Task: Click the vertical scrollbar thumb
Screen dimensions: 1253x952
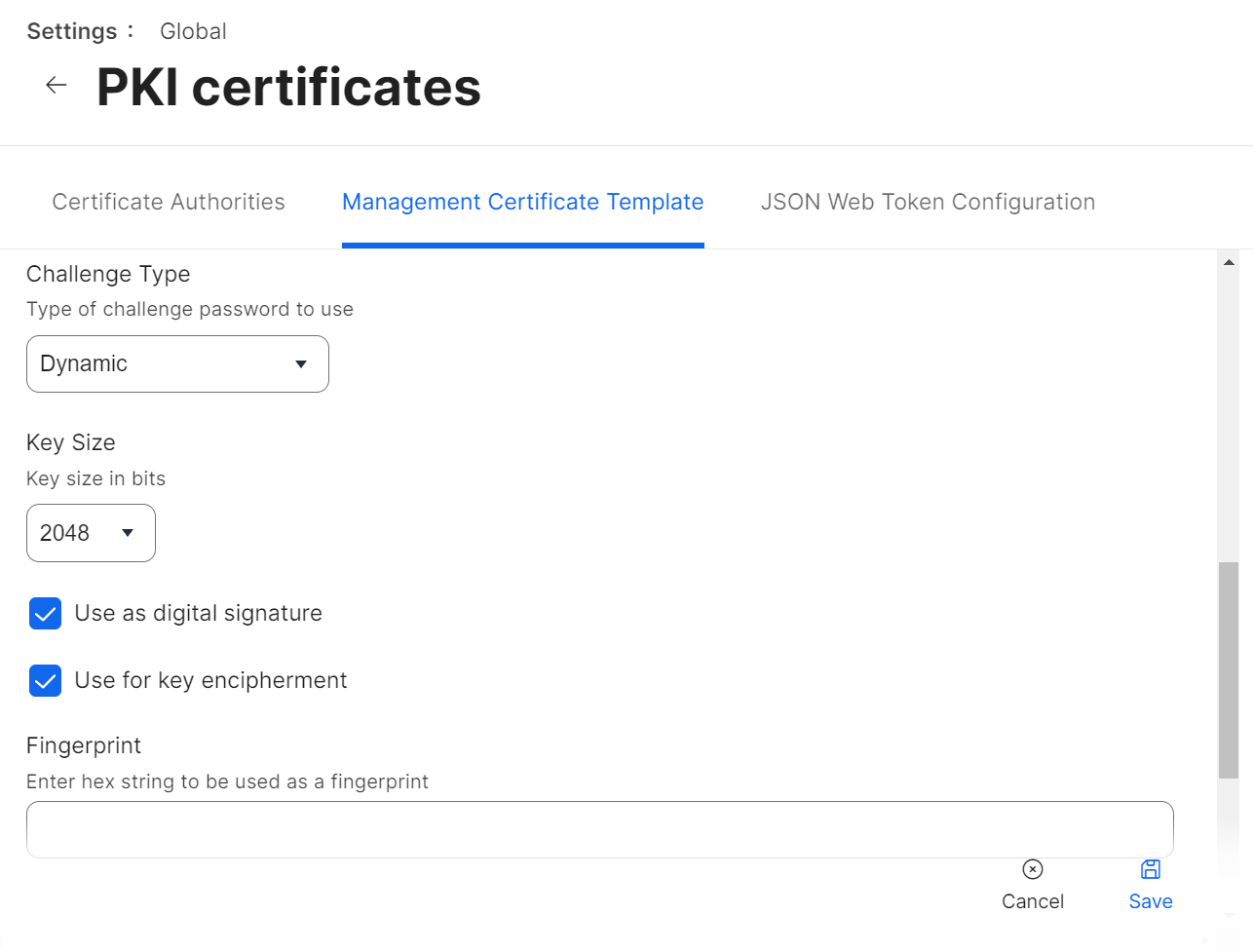Action: (1229, 669)
